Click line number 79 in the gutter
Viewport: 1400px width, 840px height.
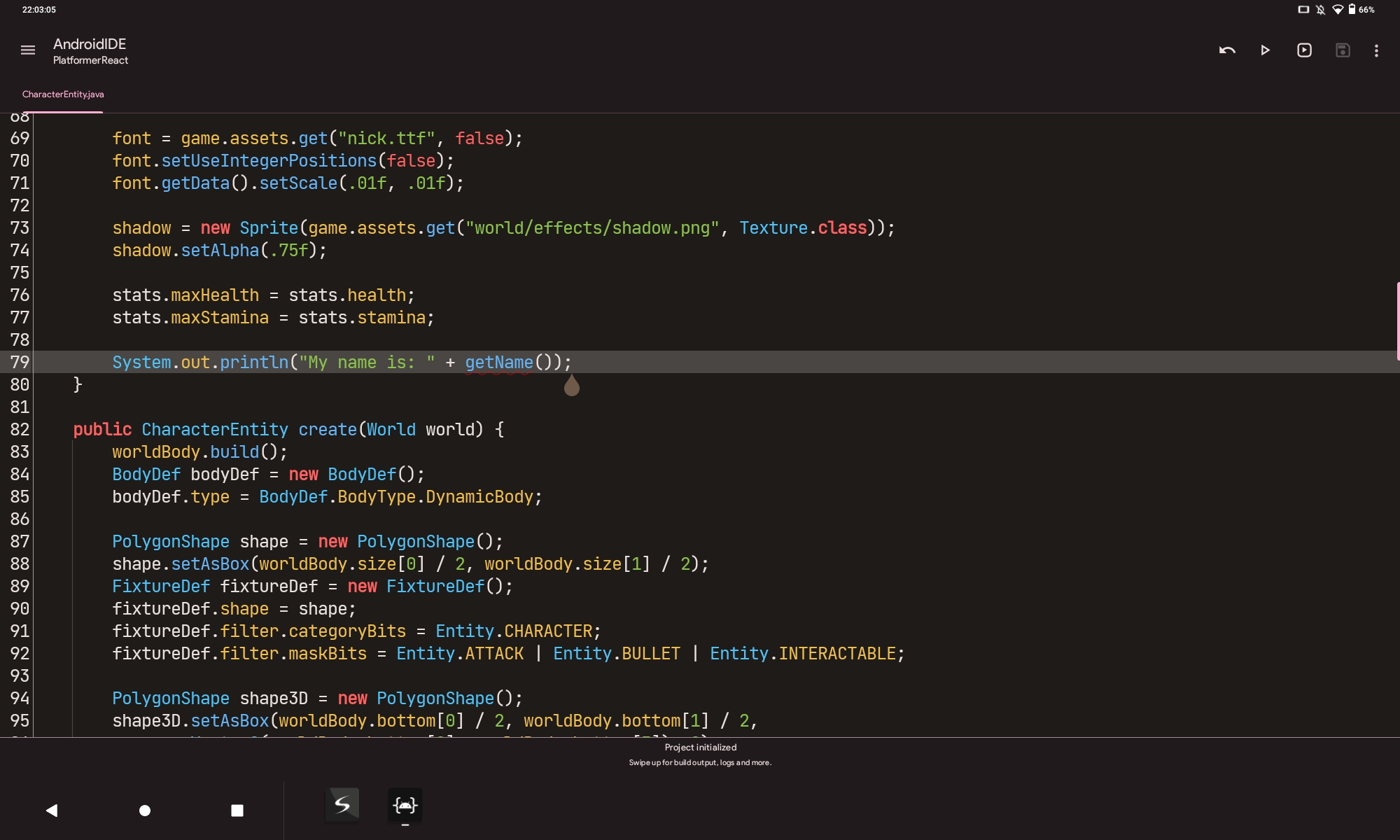(20, 362)
